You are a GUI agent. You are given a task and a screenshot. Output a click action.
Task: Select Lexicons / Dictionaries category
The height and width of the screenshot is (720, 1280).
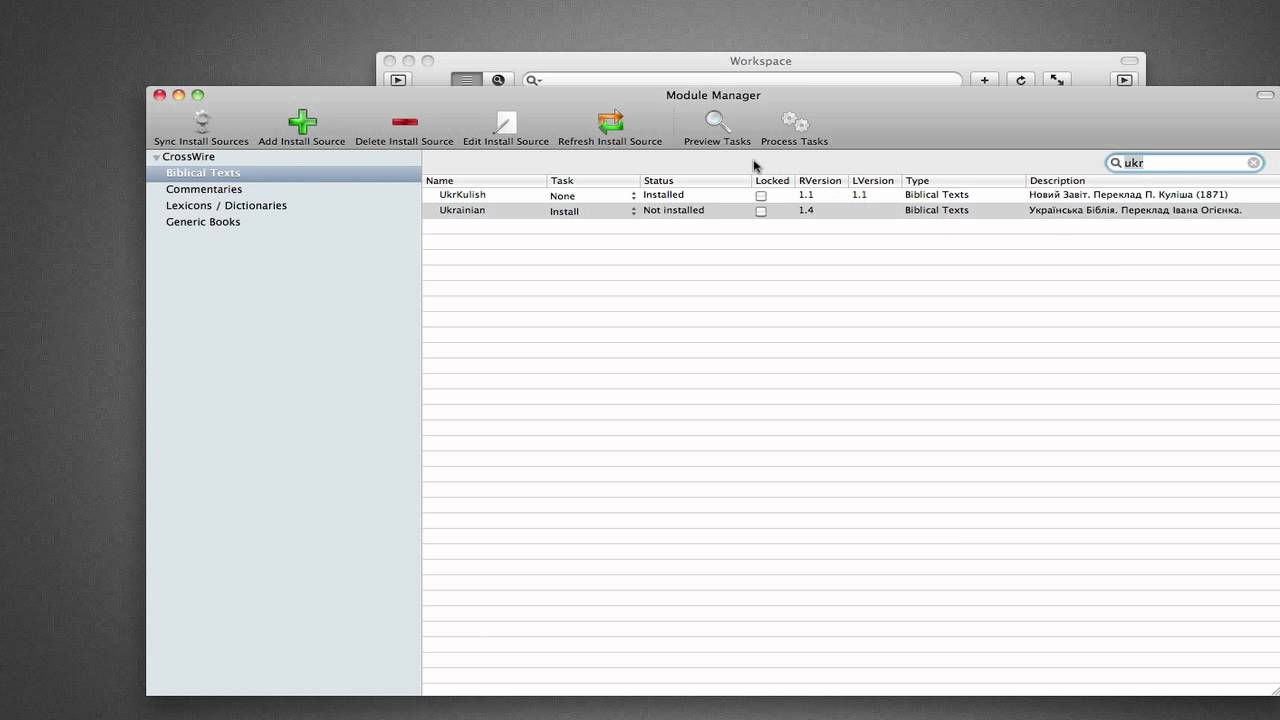click(226, 205)
